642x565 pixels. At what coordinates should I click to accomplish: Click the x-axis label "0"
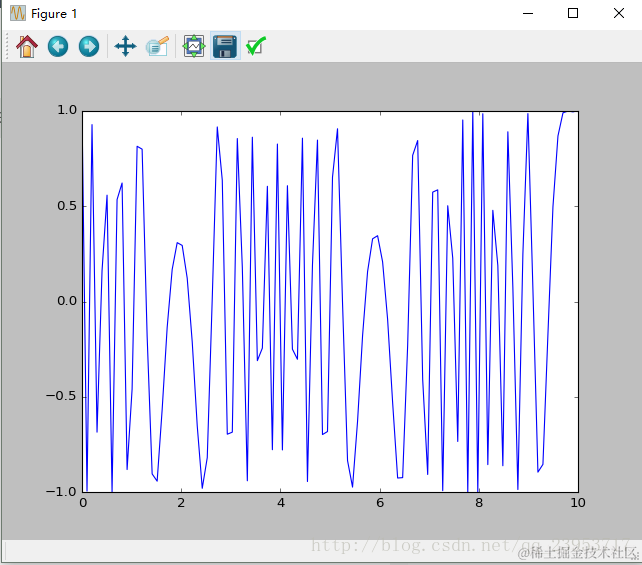click(83, 503)
